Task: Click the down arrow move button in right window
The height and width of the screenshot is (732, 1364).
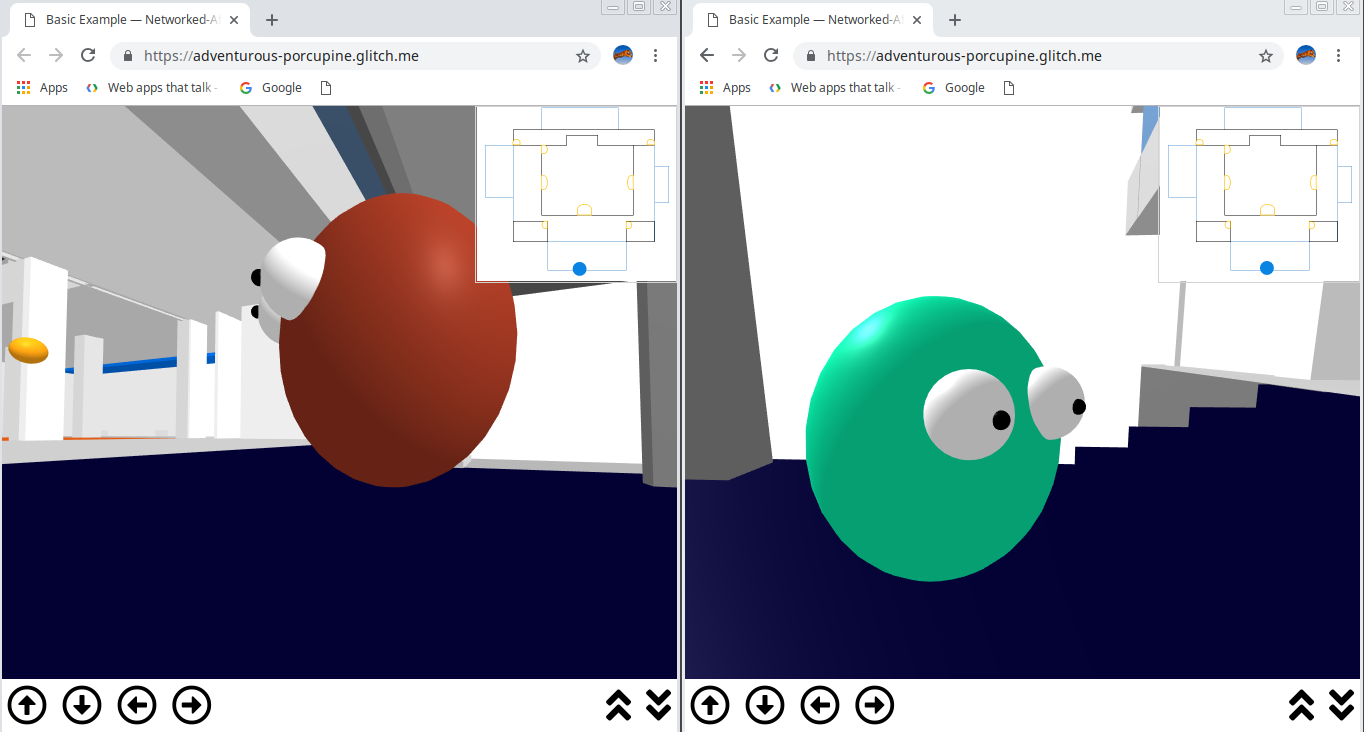Action: pyautogui.click(x=765, y=706)
